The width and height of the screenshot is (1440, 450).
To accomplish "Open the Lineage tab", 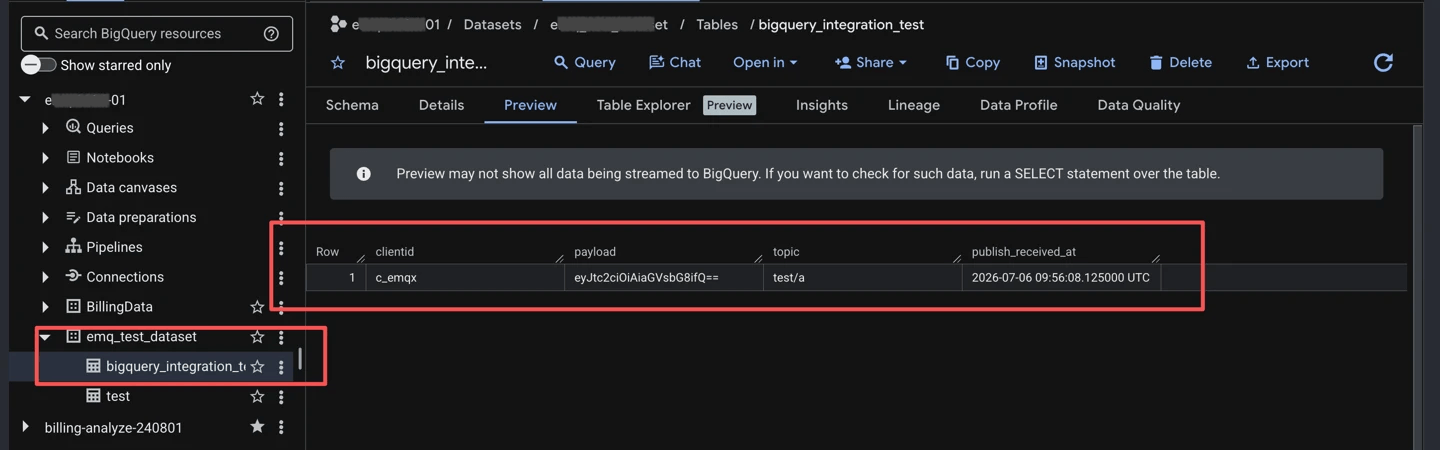I will (914, 105).
